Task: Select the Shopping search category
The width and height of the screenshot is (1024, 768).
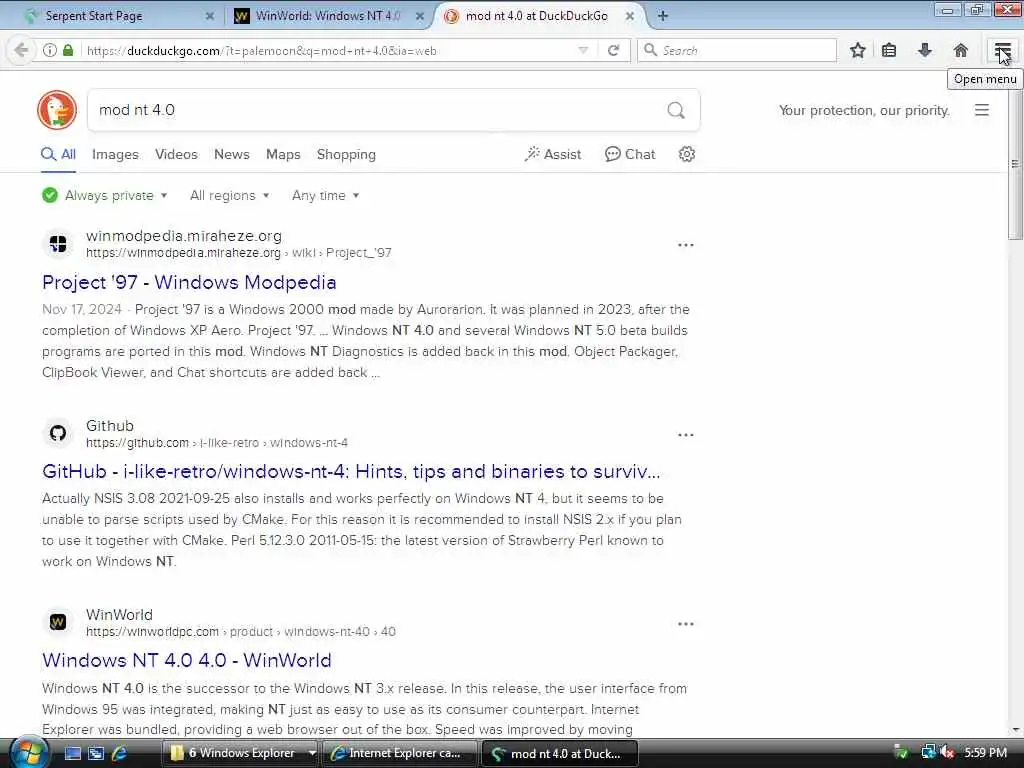Action: point(346,155)
